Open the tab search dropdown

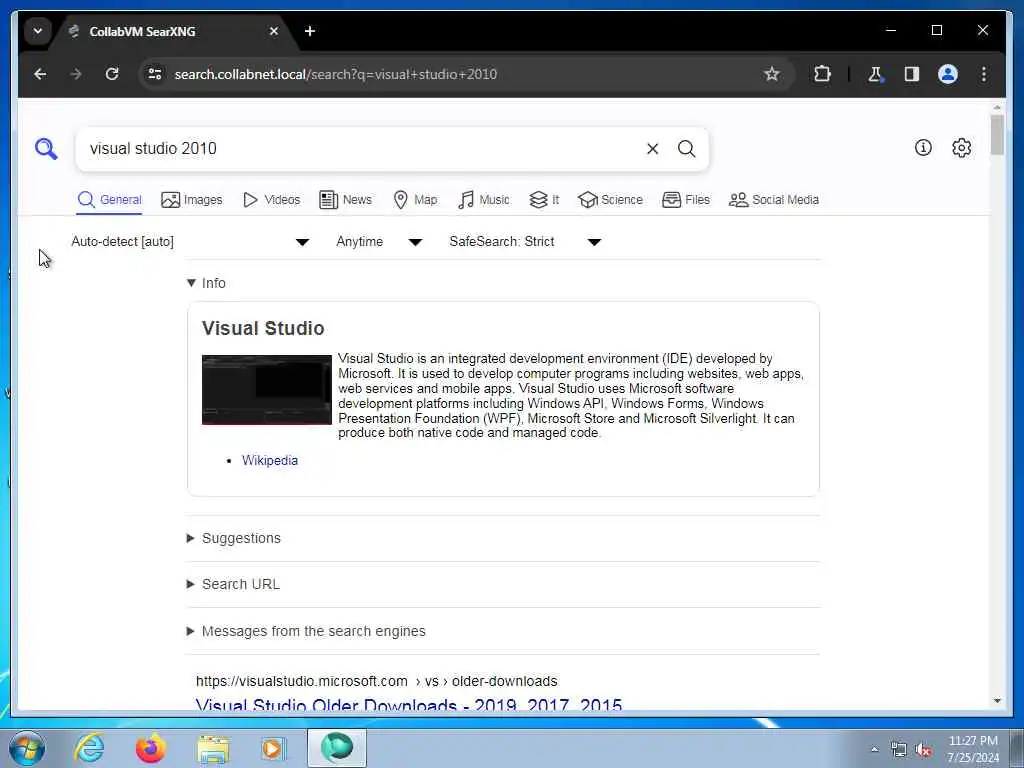click(x=38, y=31)
